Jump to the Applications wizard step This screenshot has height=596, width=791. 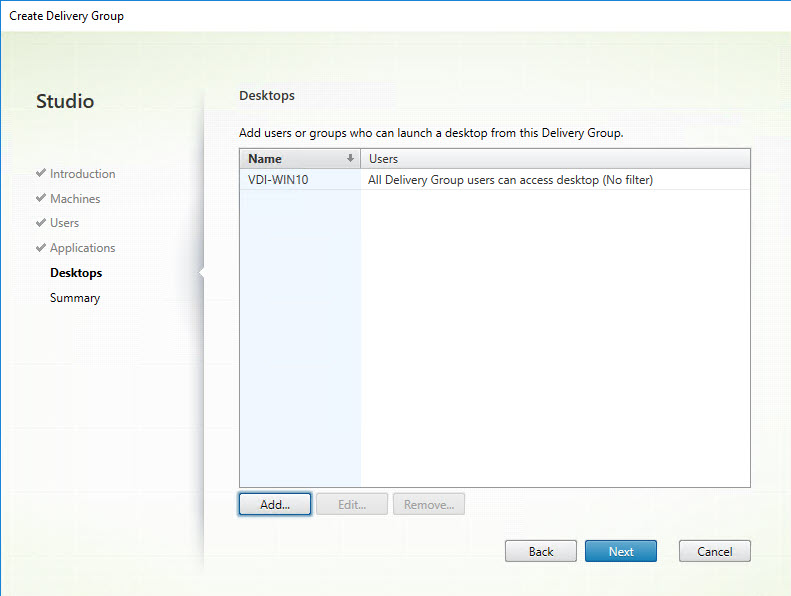[x=82, y=248]
